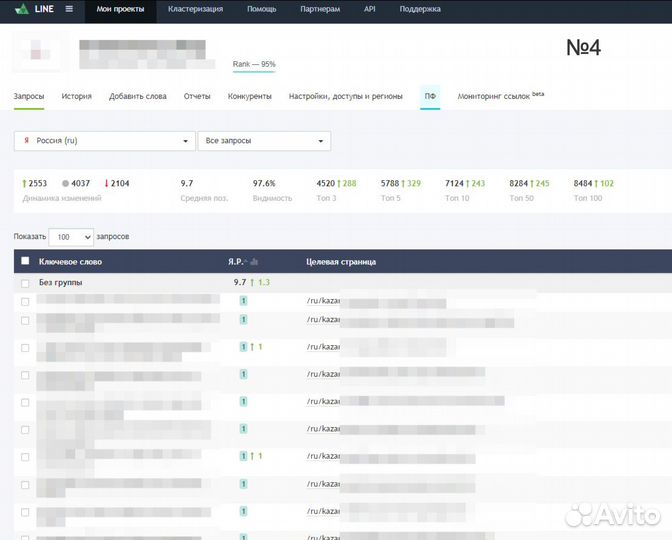672x540 pixels.
Task: Click the Rank — 95% progress indicator
Action: click(x=254, y=65)
